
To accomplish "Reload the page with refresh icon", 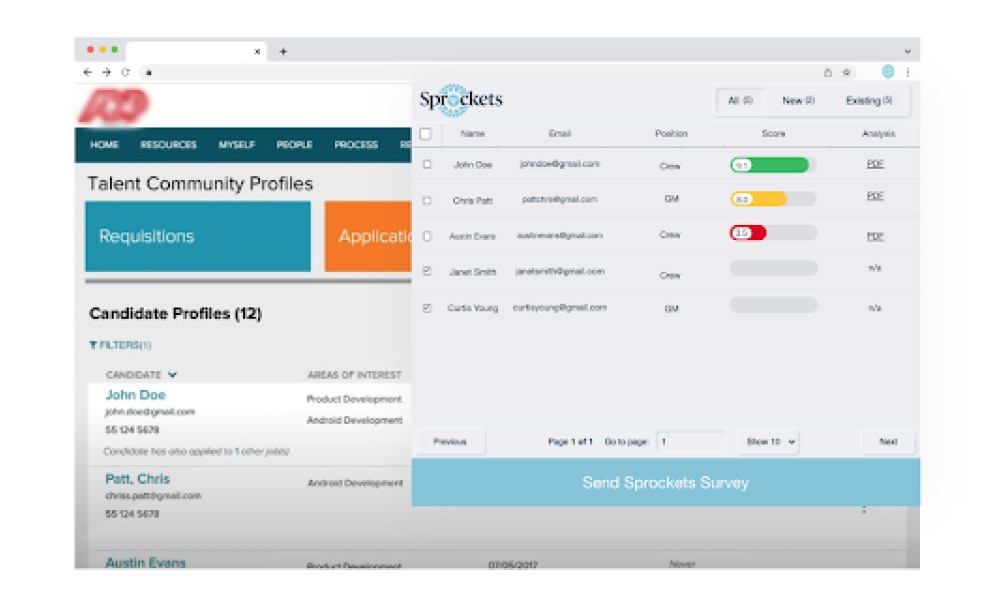I will [126, 73].
